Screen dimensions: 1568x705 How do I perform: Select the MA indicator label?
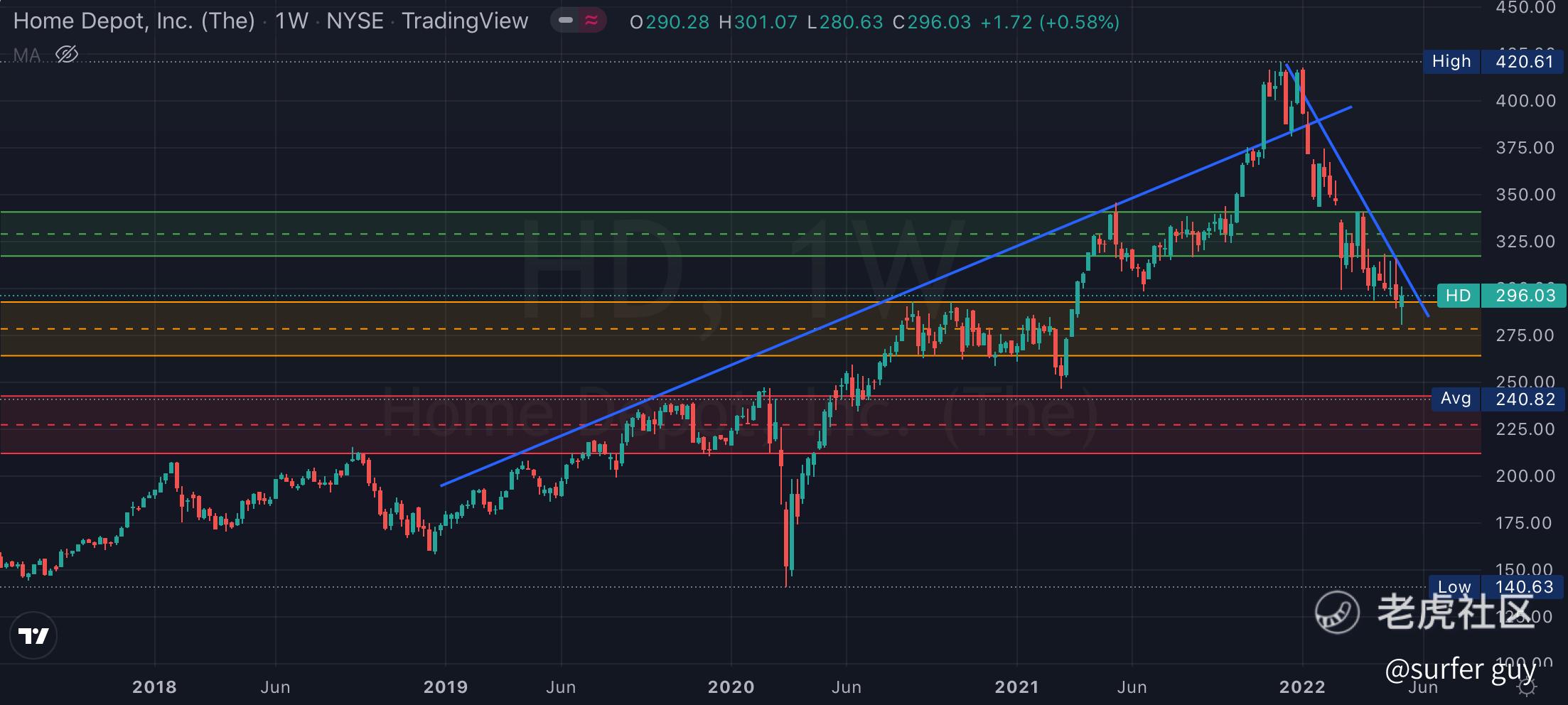(x=27, y=55)
